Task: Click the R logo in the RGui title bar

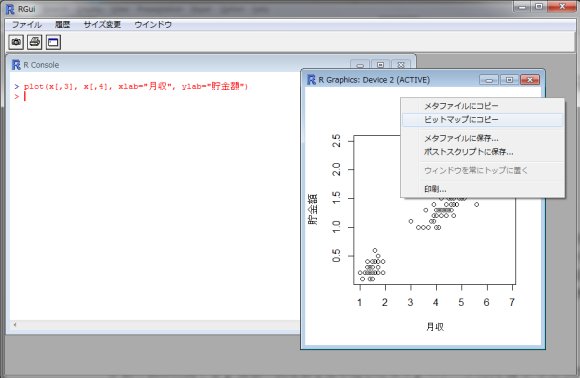Action: click(x=10, y=9)
